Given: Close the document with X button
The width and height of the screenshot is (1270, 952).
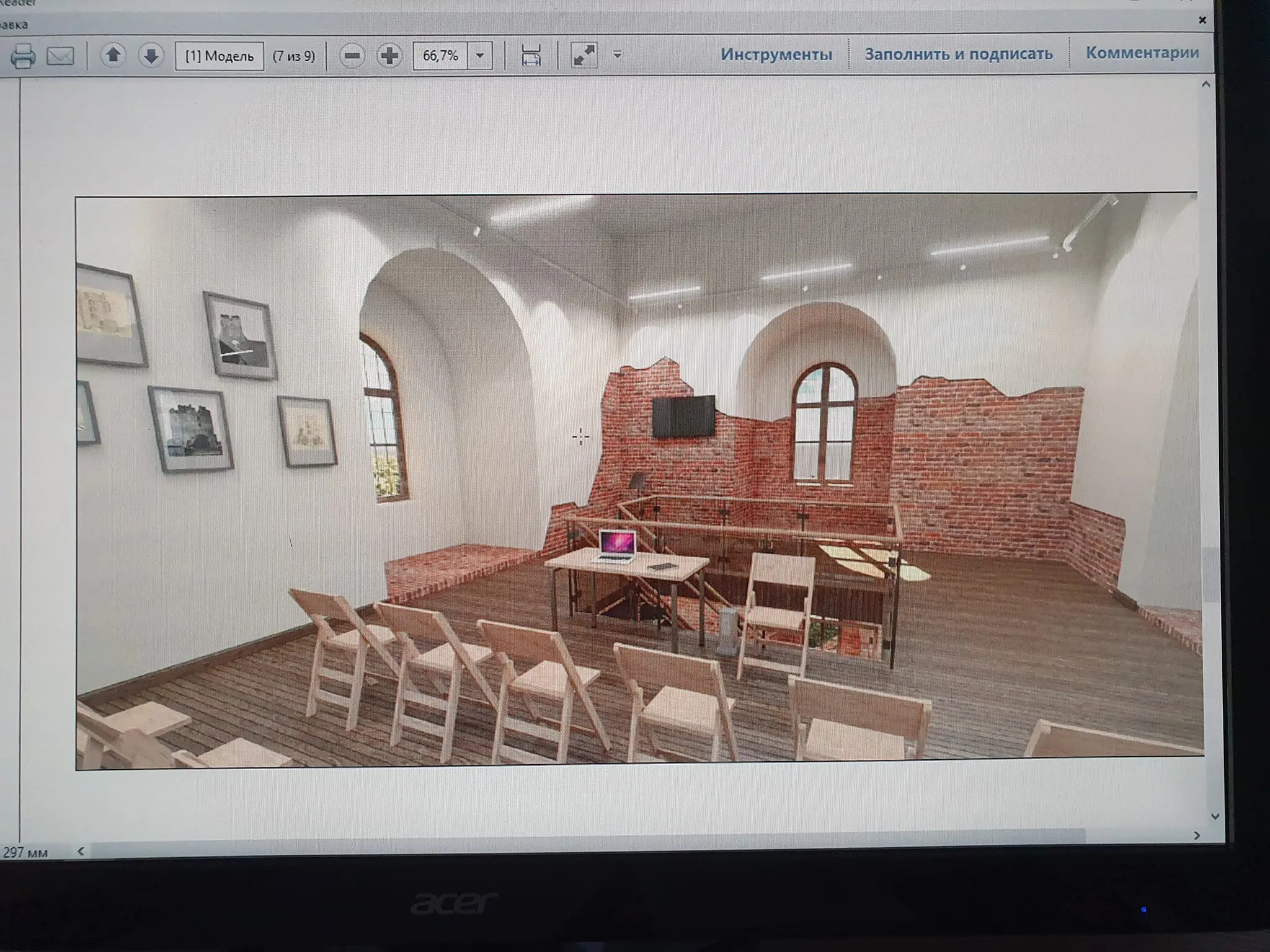Looking at the screenshot, I should [x=1202, y=20].
